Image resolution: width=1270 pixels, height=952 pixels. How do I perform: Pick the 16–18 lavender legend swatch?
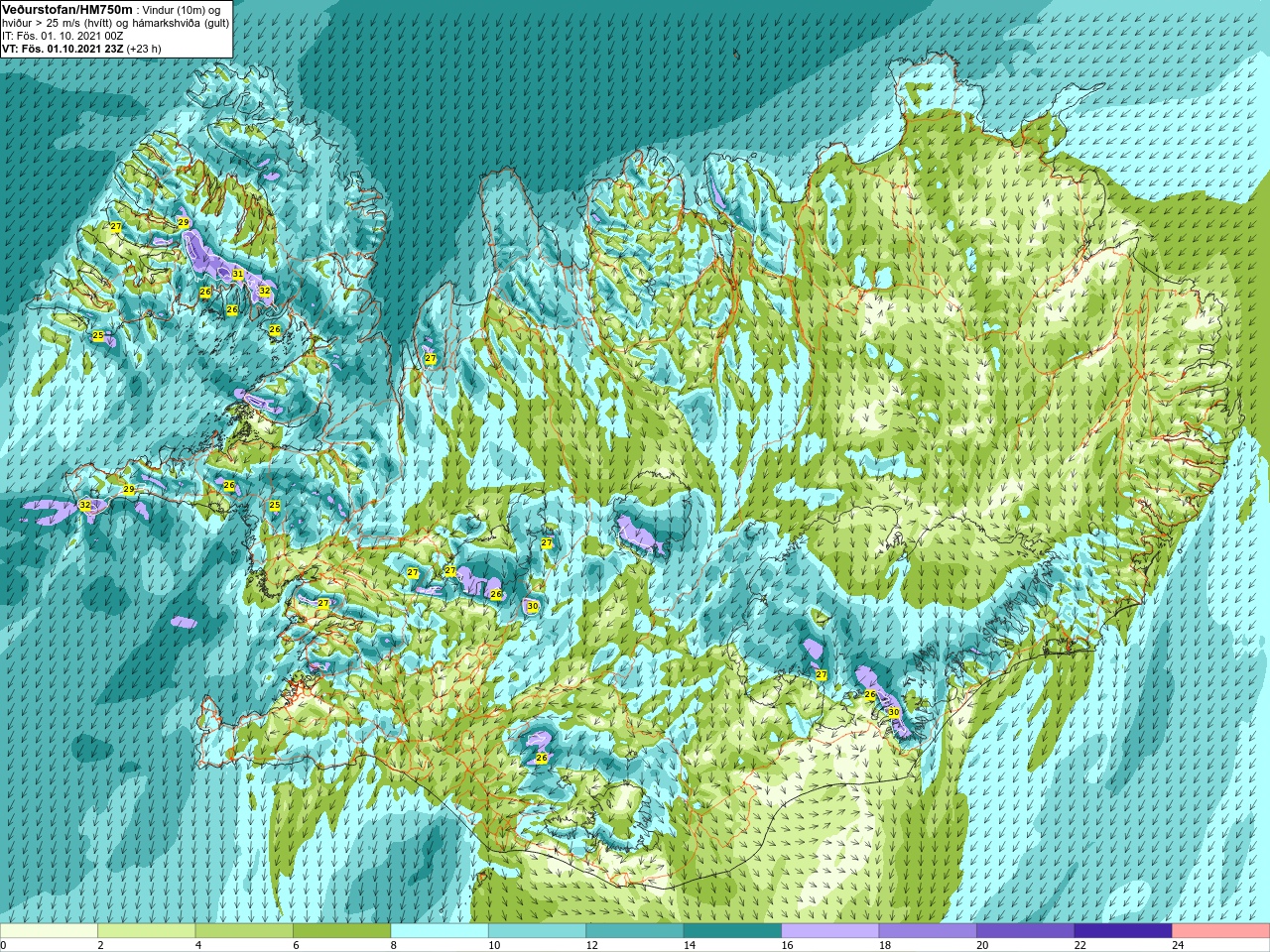click(x=830, y=931)
